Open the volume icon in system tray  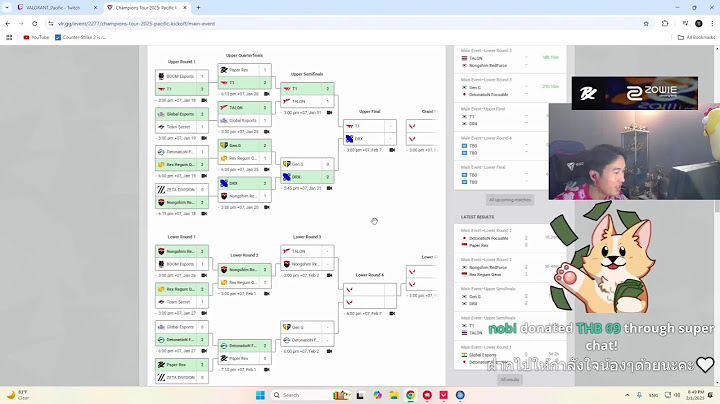pyautogui.click(x=677, y=395)
